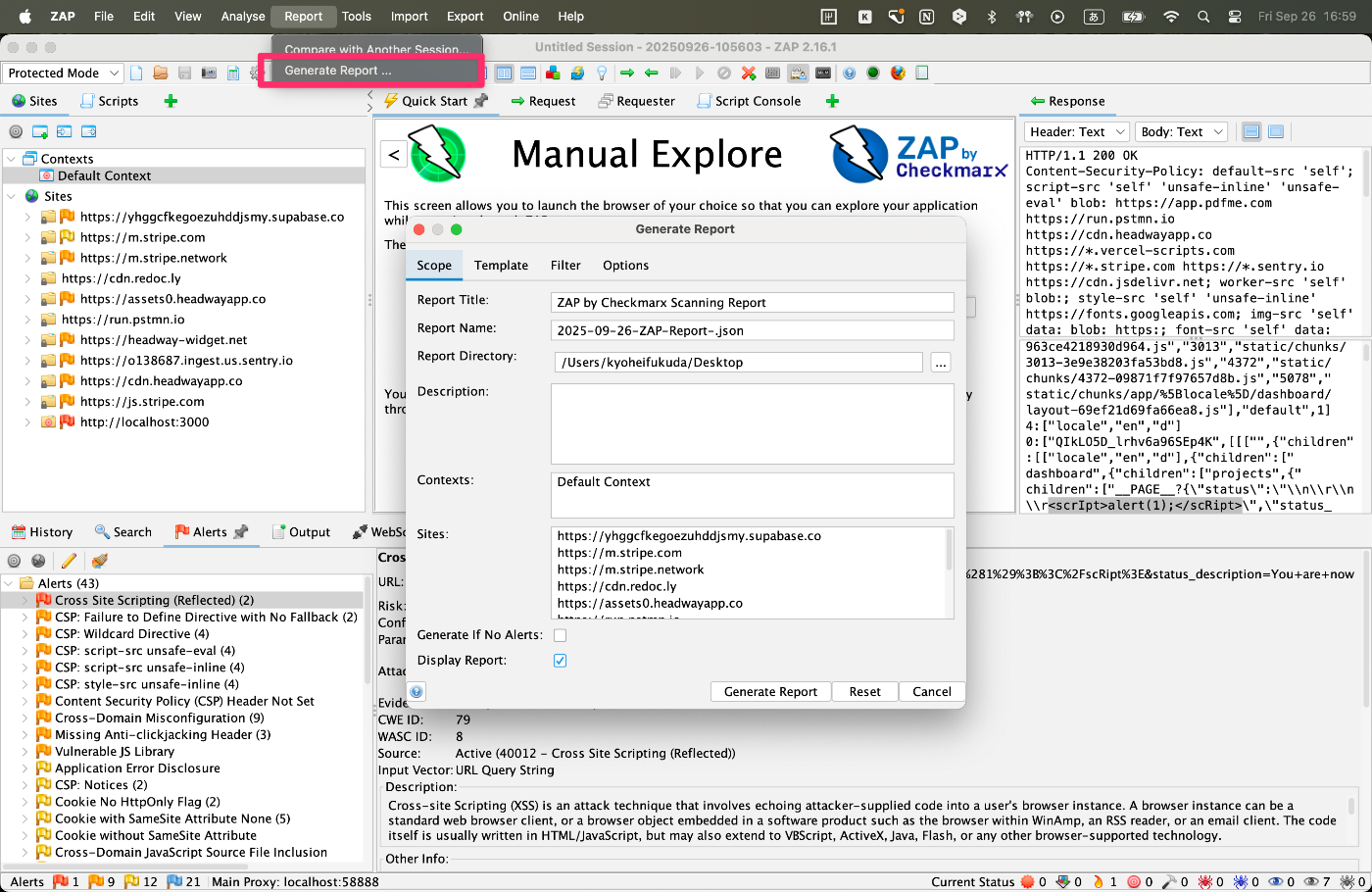Click the Snapshot Session camera icon
Viewport: 1372px width, 892px height.
209,73
